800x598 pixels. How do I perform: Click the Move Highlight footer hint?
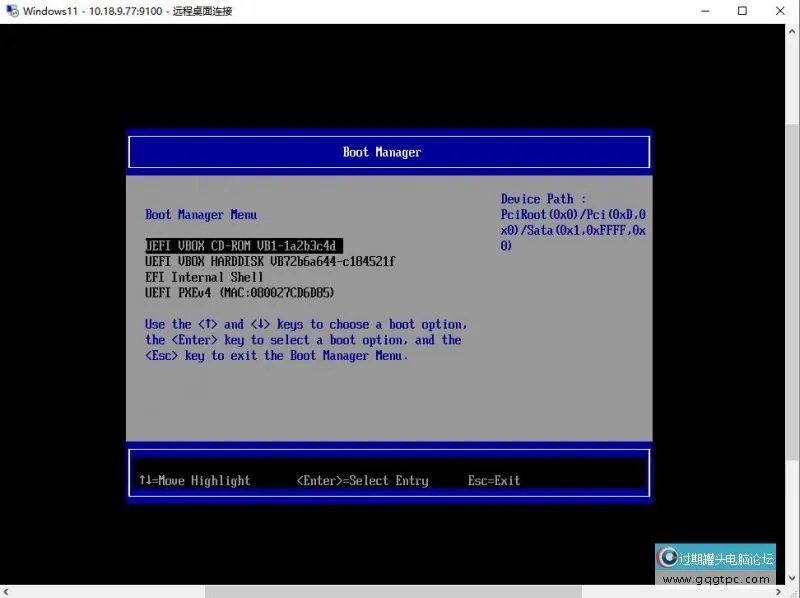pos(195,481)
